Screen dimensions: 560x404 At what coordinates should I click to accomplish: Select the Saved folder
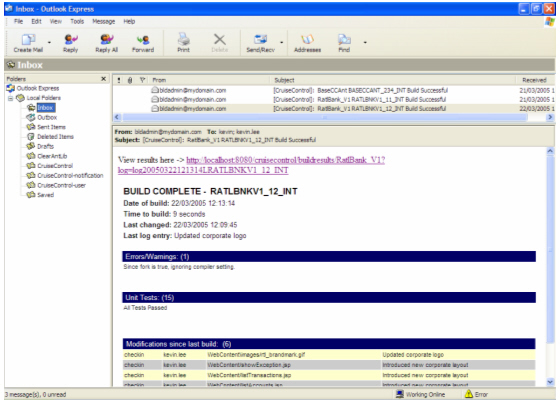click(46, 195)
